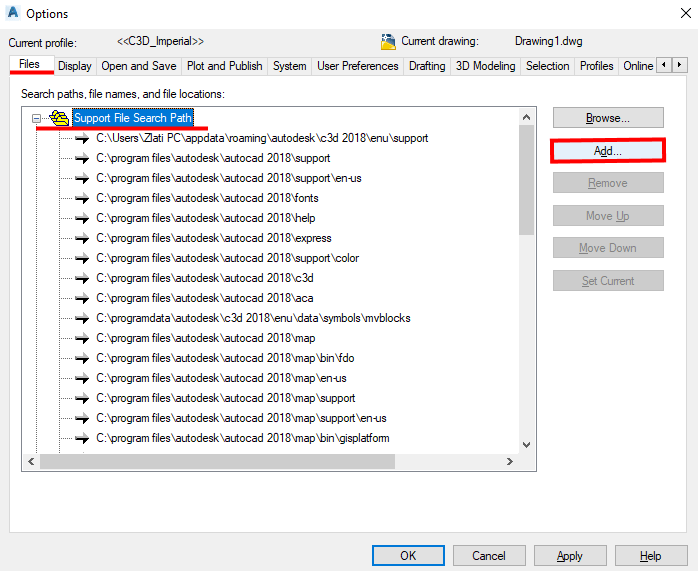Open the User Preferences tab
Viewport: 698px width, 571px height.
(x=358, y=66)
